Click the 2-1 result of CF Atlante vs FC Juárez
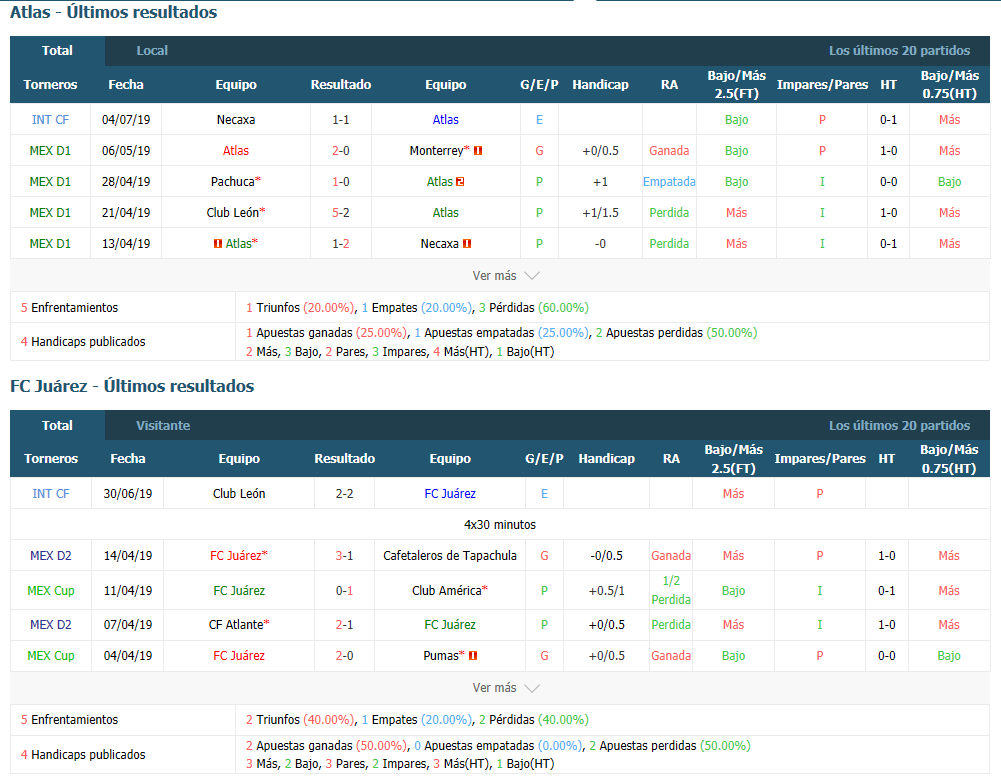Image resolution: width=1001 pixels, height=778 pixels. click(345, 625)
